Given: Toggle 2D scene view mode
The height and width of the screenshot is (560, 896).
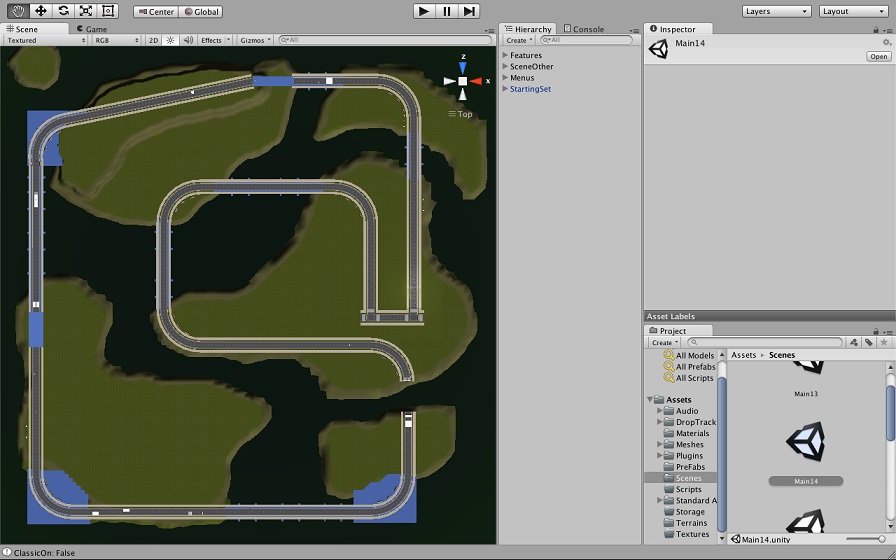Looking at the screenshot, I should tap(153, 41).
